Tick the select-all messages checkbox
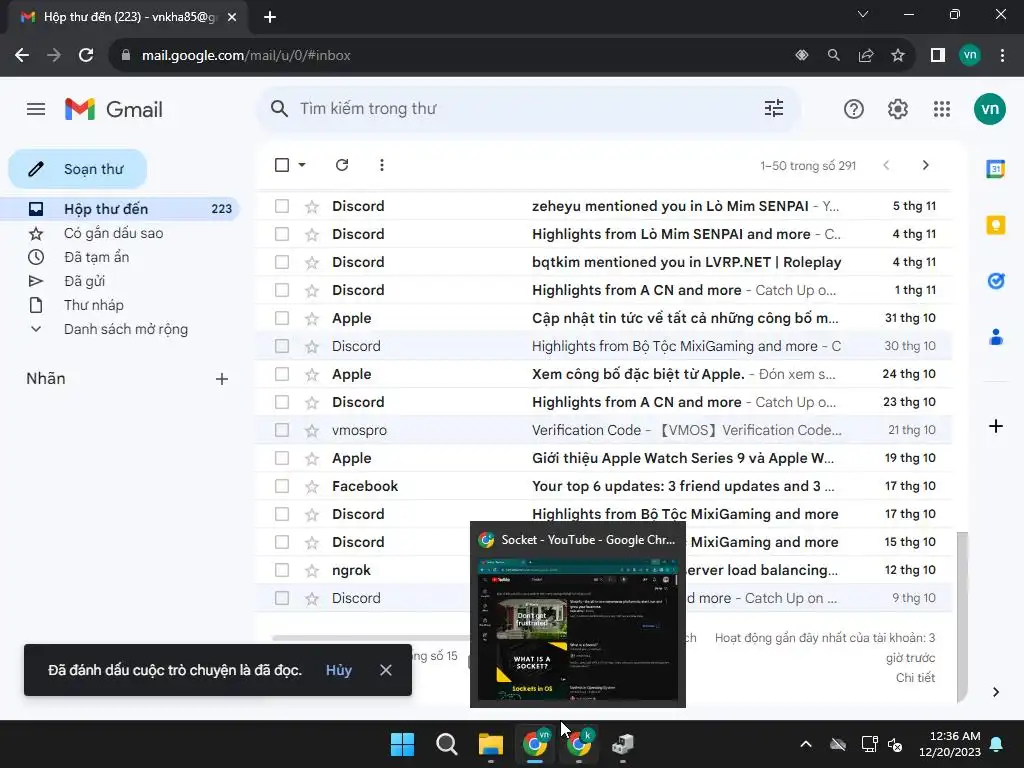This screenshot has width=1024, height=768. tap(281, 165)
